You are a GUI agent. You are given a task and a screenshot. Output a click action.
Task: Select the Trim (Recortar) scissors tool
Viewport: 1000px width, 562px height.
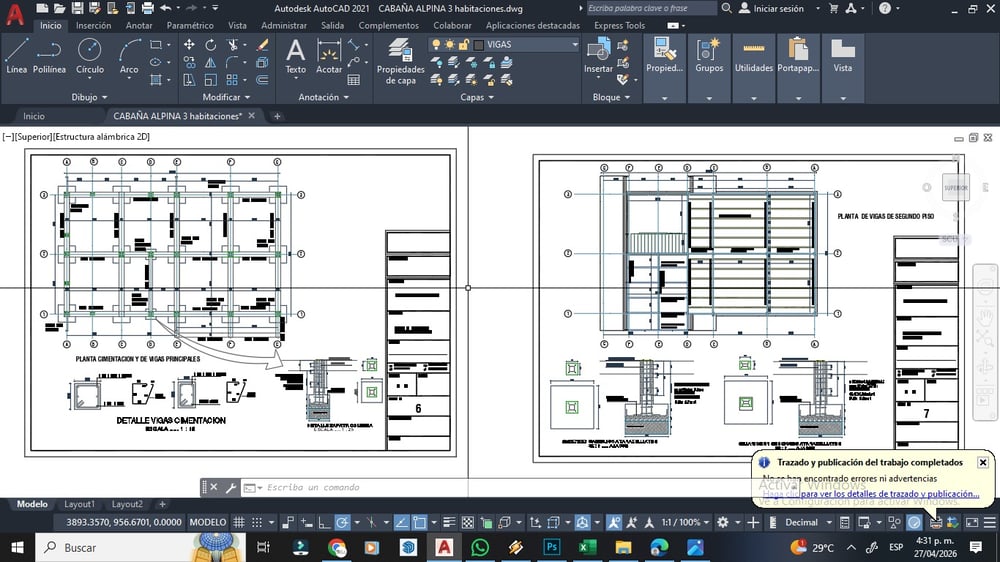232,45
